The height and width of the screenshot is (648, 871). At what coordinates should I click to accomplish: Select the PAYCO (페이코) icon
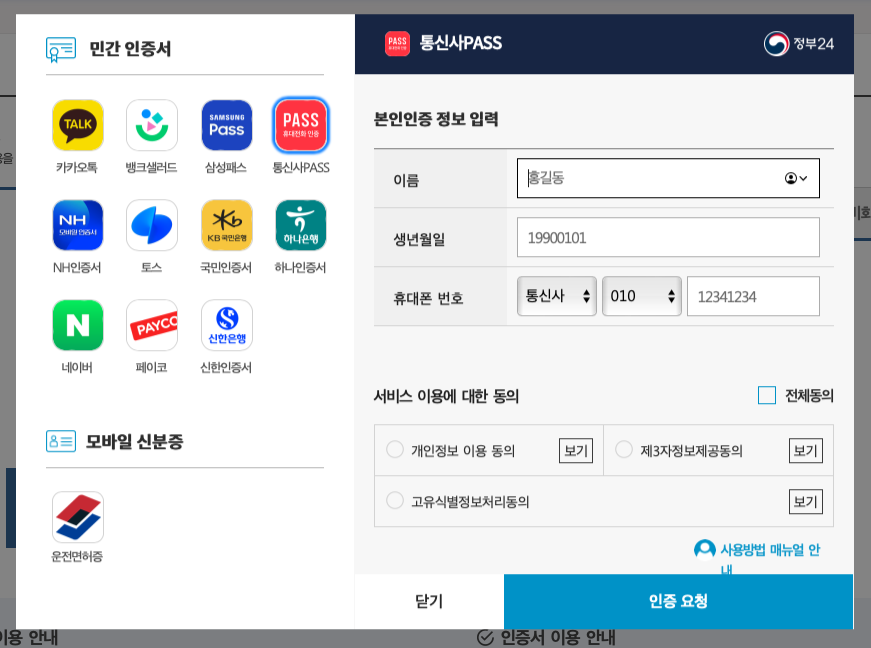(x=152, y=325)
